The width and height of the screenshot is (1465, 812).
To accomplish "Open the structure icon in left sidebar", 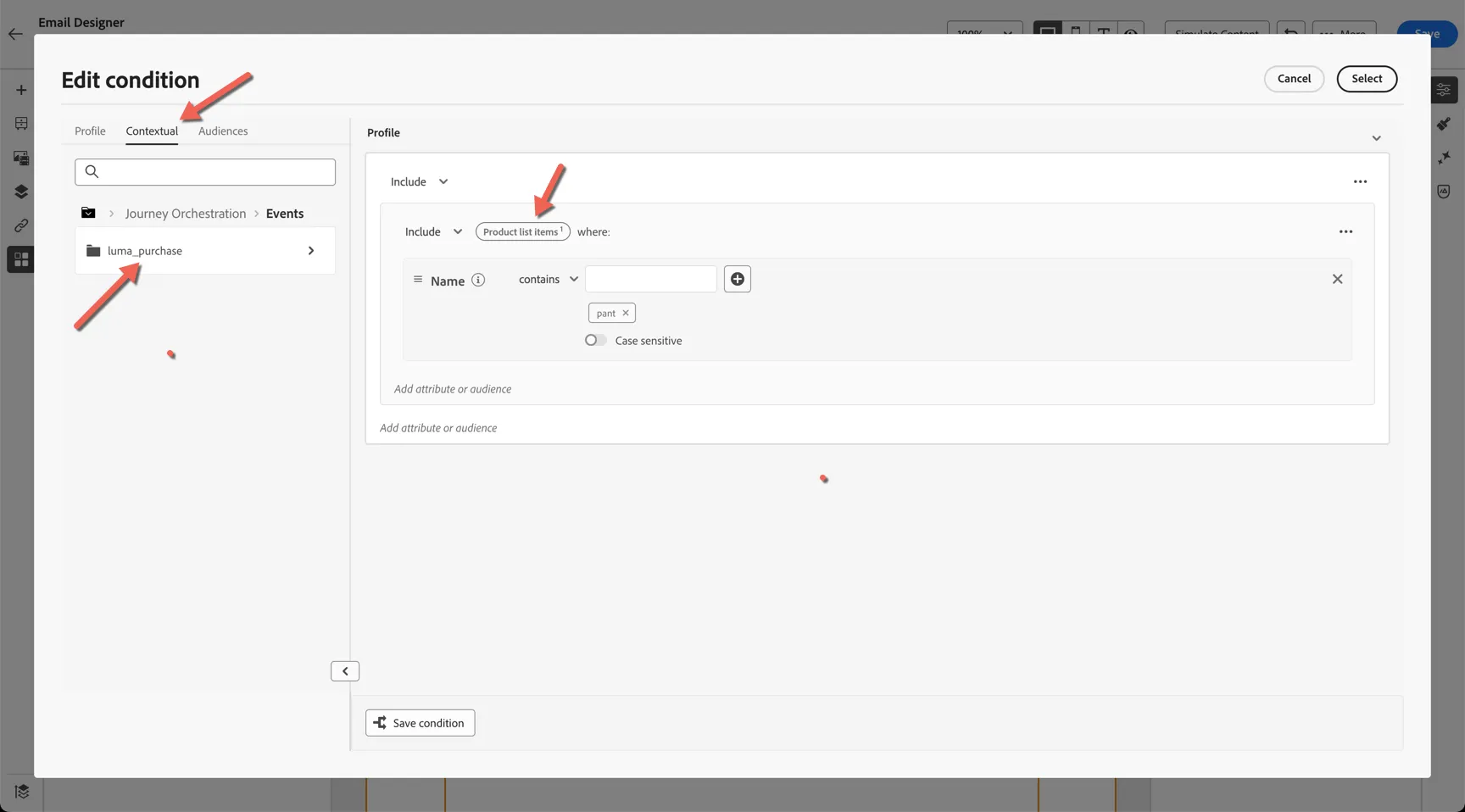I will tap(21, 124).
